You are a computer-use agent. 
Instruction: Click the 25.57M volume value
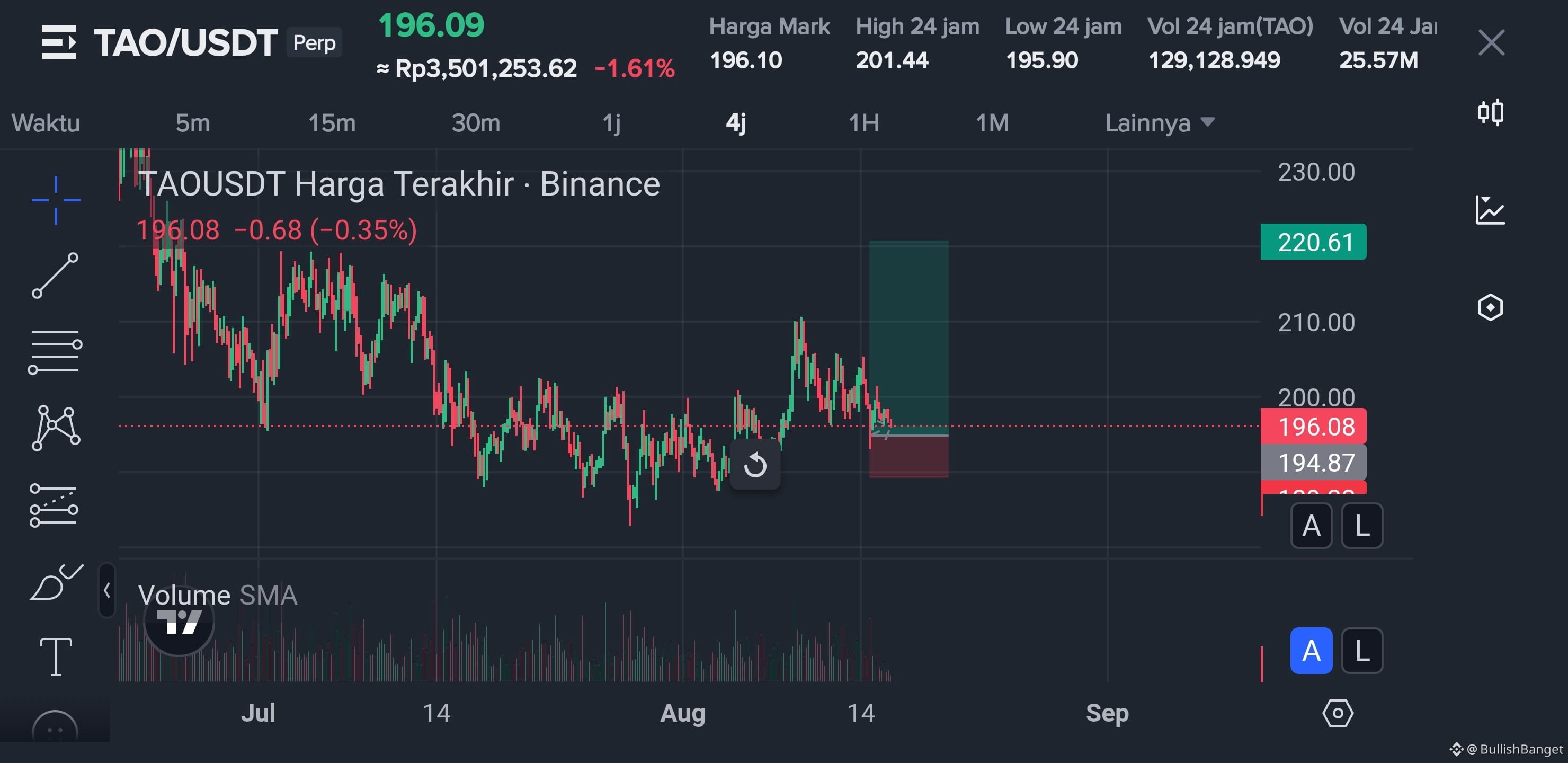(x=1378, y=60)
